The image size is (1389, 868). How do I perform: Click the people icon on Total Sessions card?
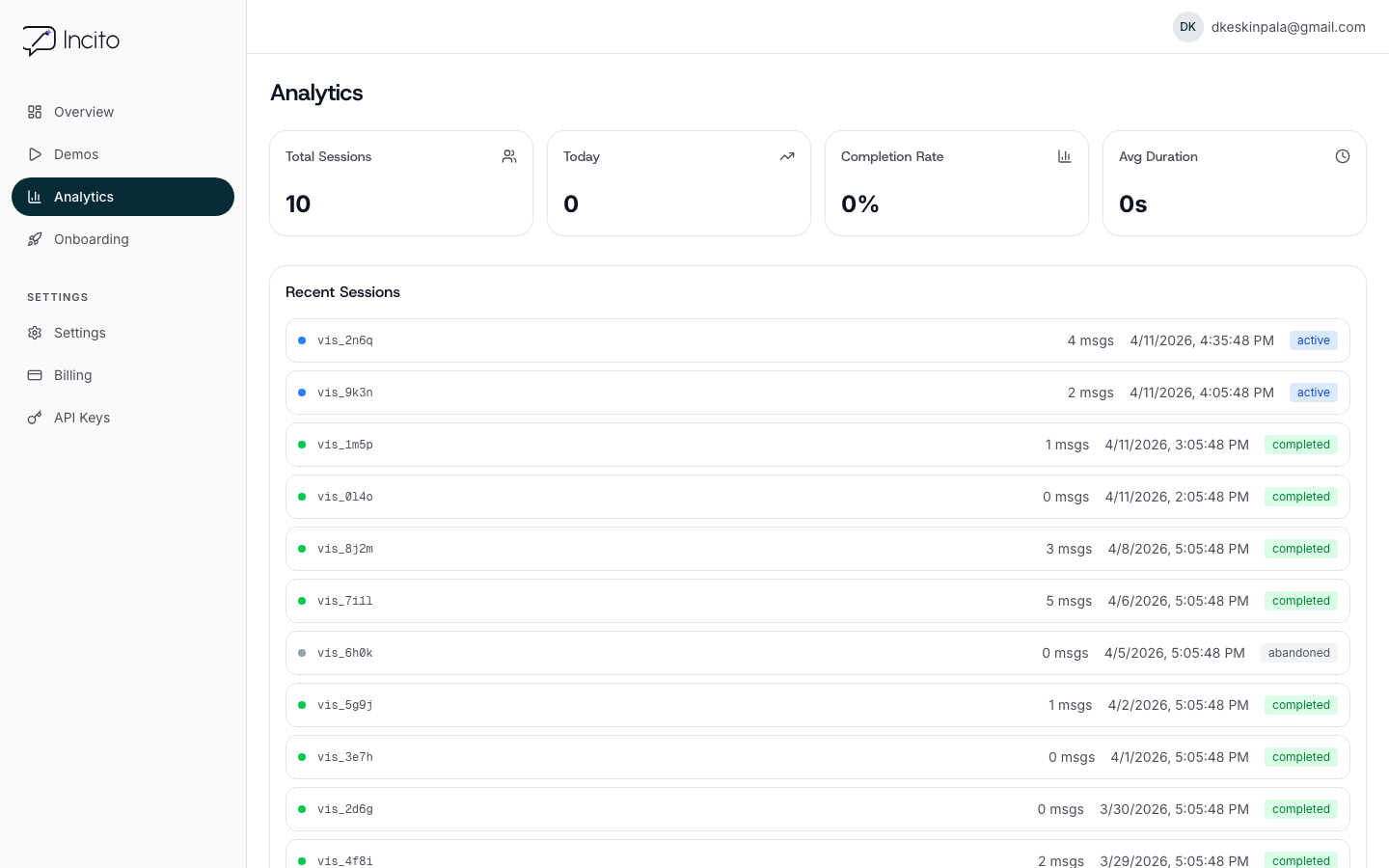tap(509, 155)
